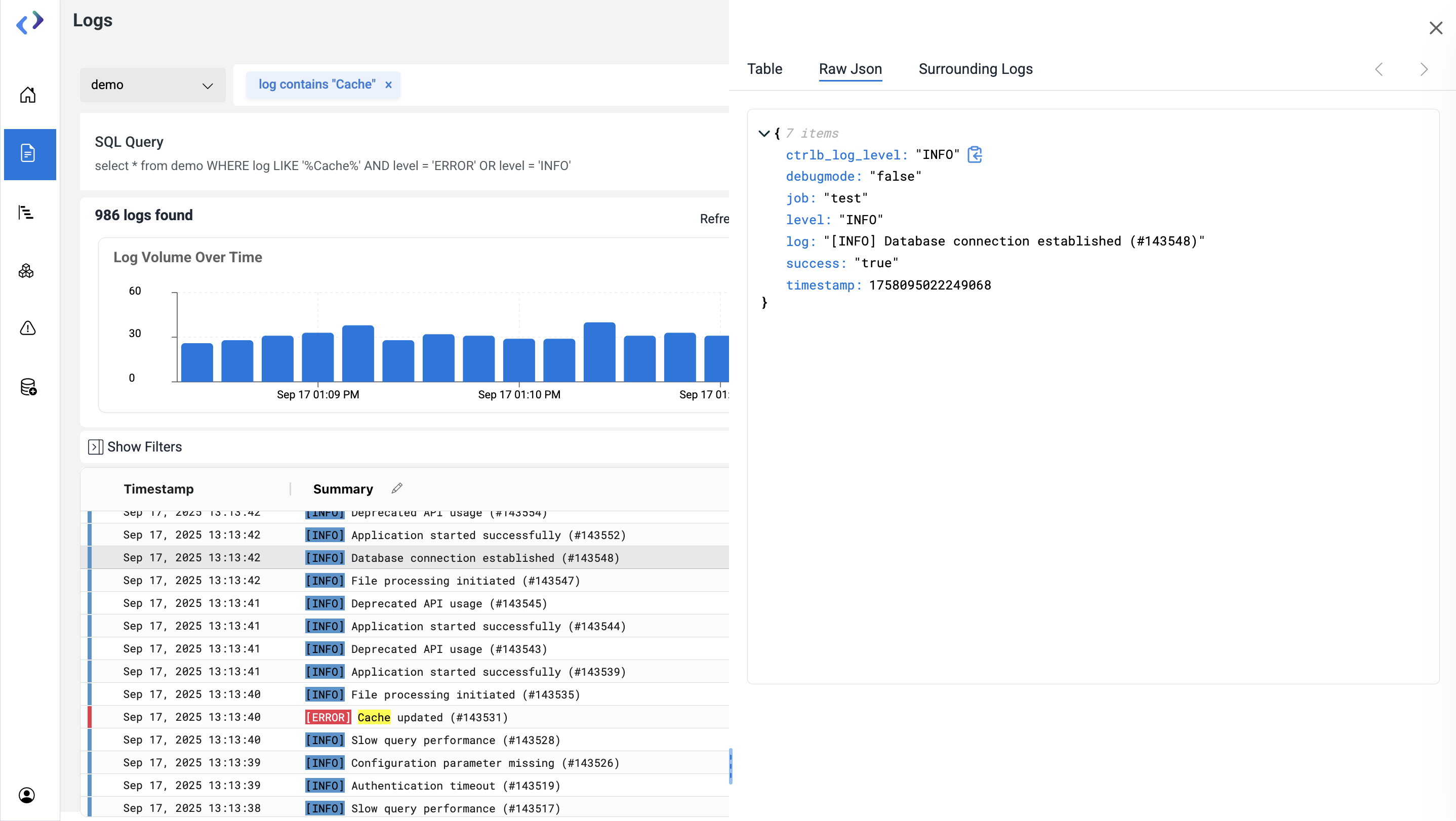Image resolution: width=1456 pixels, height=821 pixels.
Task: Click the Logs document icon in sidebar
Action: tap(28, 154)
